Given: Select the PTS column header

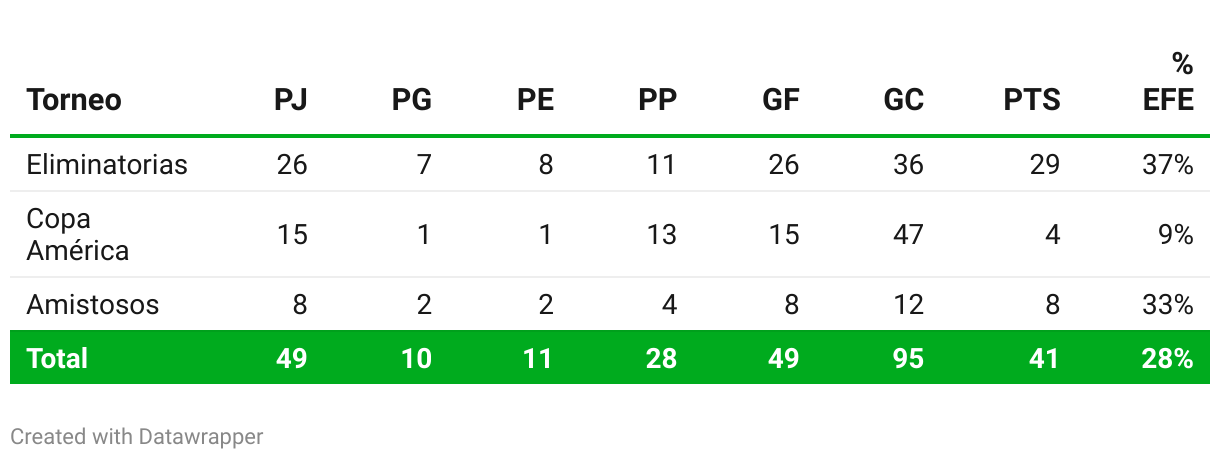Looking at the screenshot, I should pos(1032,100).
